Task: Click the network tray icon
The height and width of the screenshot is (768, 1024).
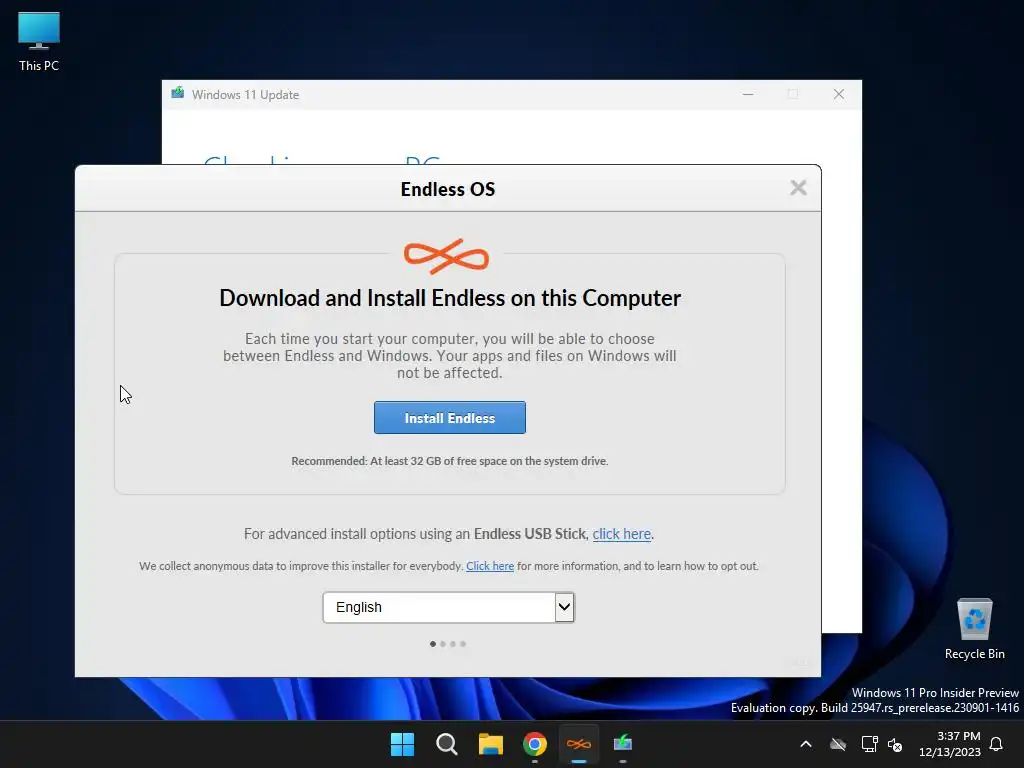Action: pyautogui.click(x=869, y=744)
